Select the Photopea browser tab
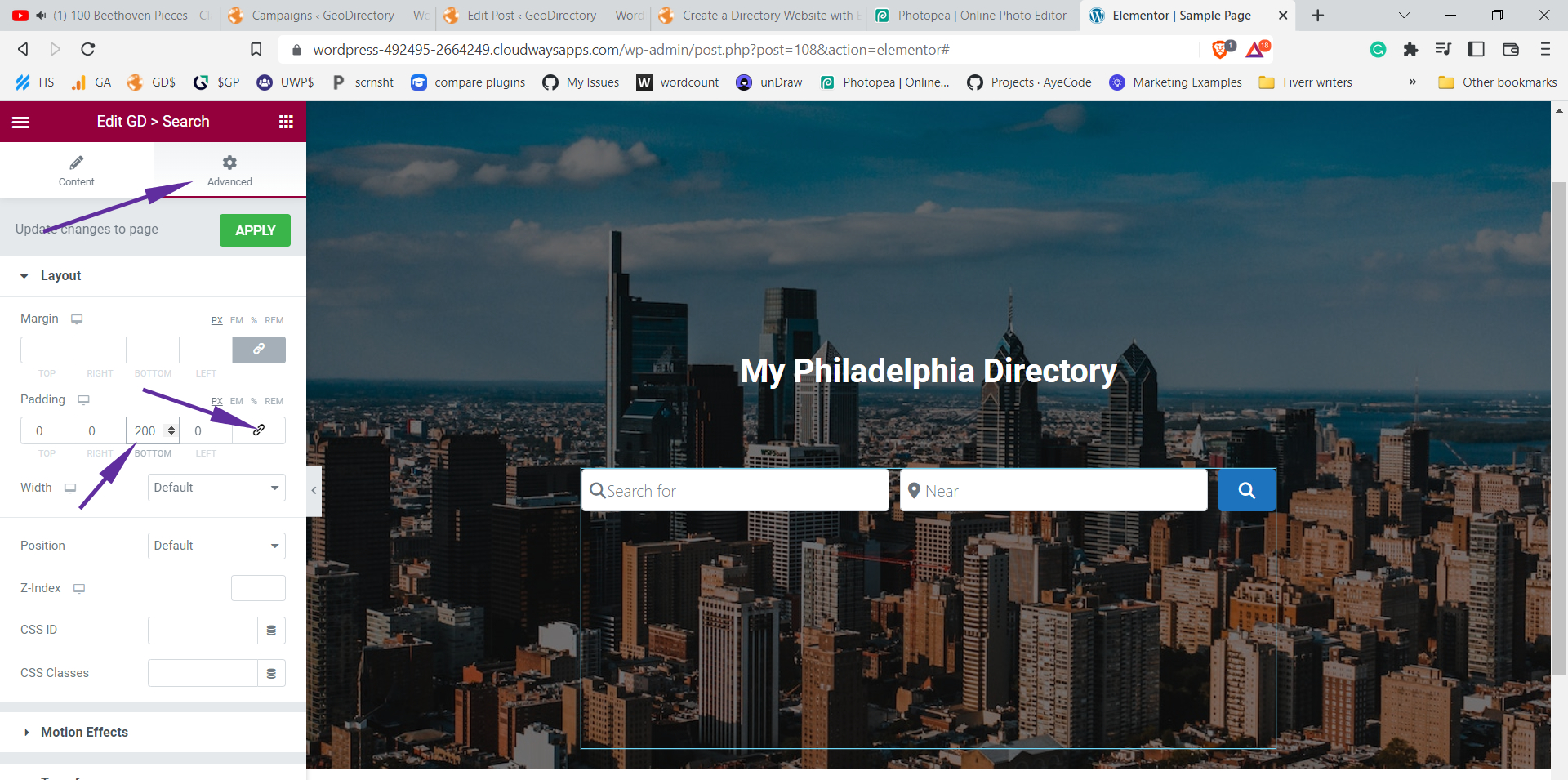 tap(970, 15)
